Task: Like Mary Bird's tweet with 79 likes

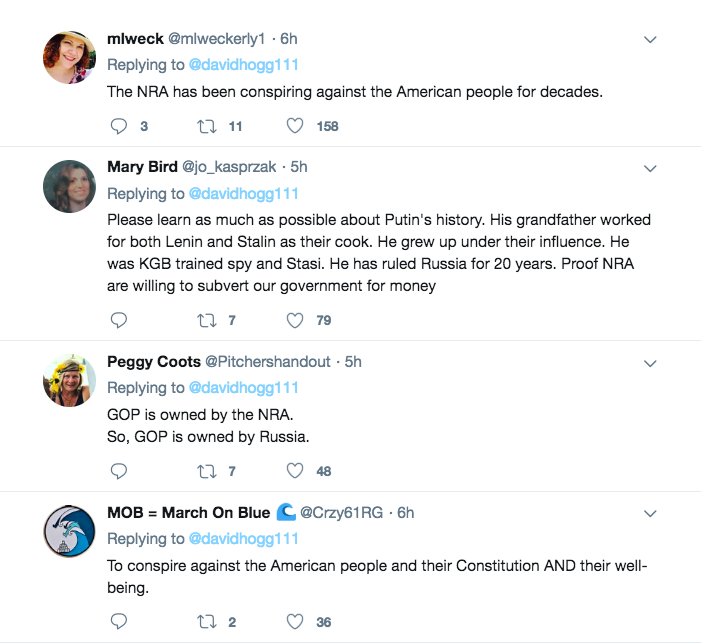Action: [x=295, y=320]
